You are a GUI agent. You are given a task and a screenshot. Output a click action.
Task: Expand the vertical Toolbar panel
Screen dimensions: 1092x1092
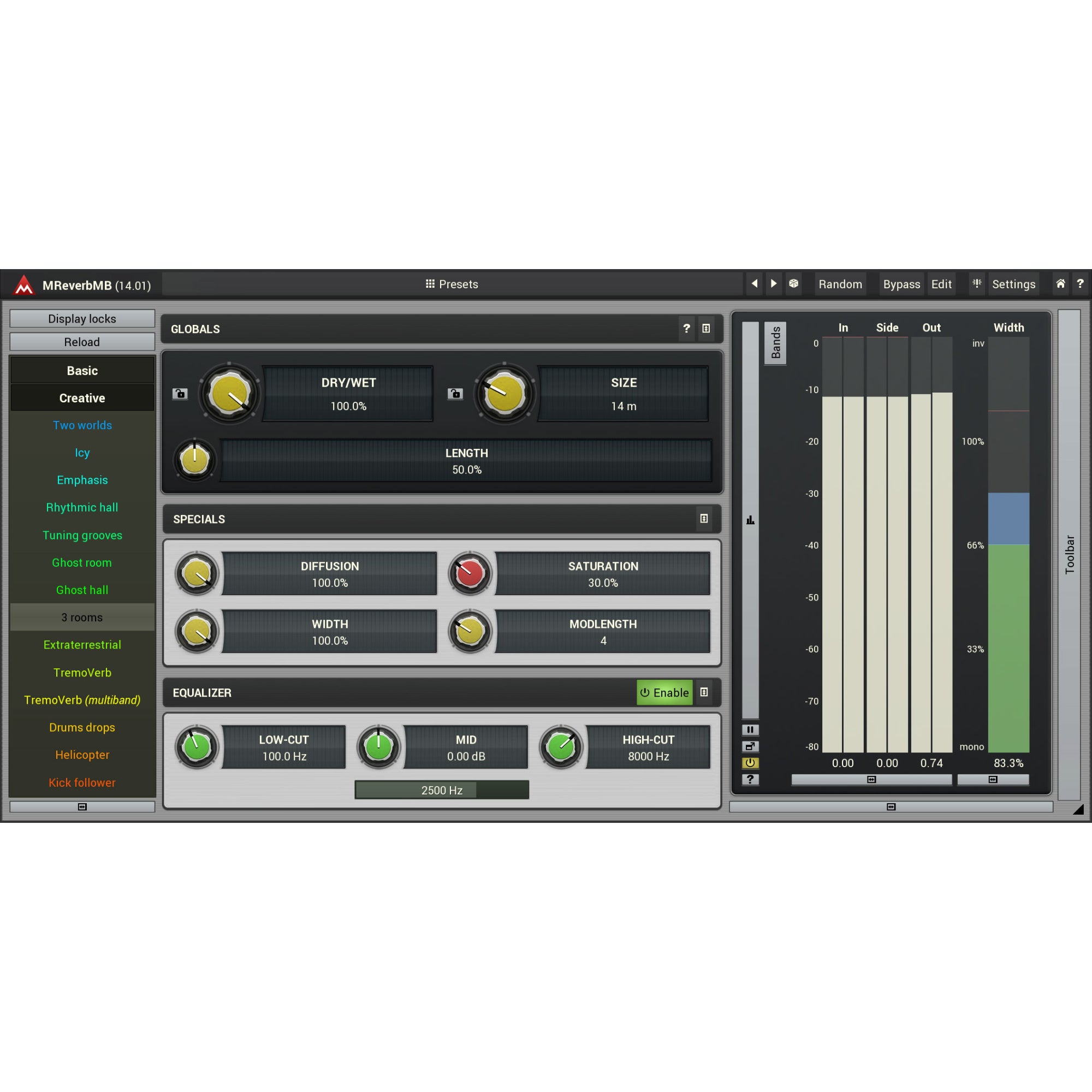coord(1070,555)
